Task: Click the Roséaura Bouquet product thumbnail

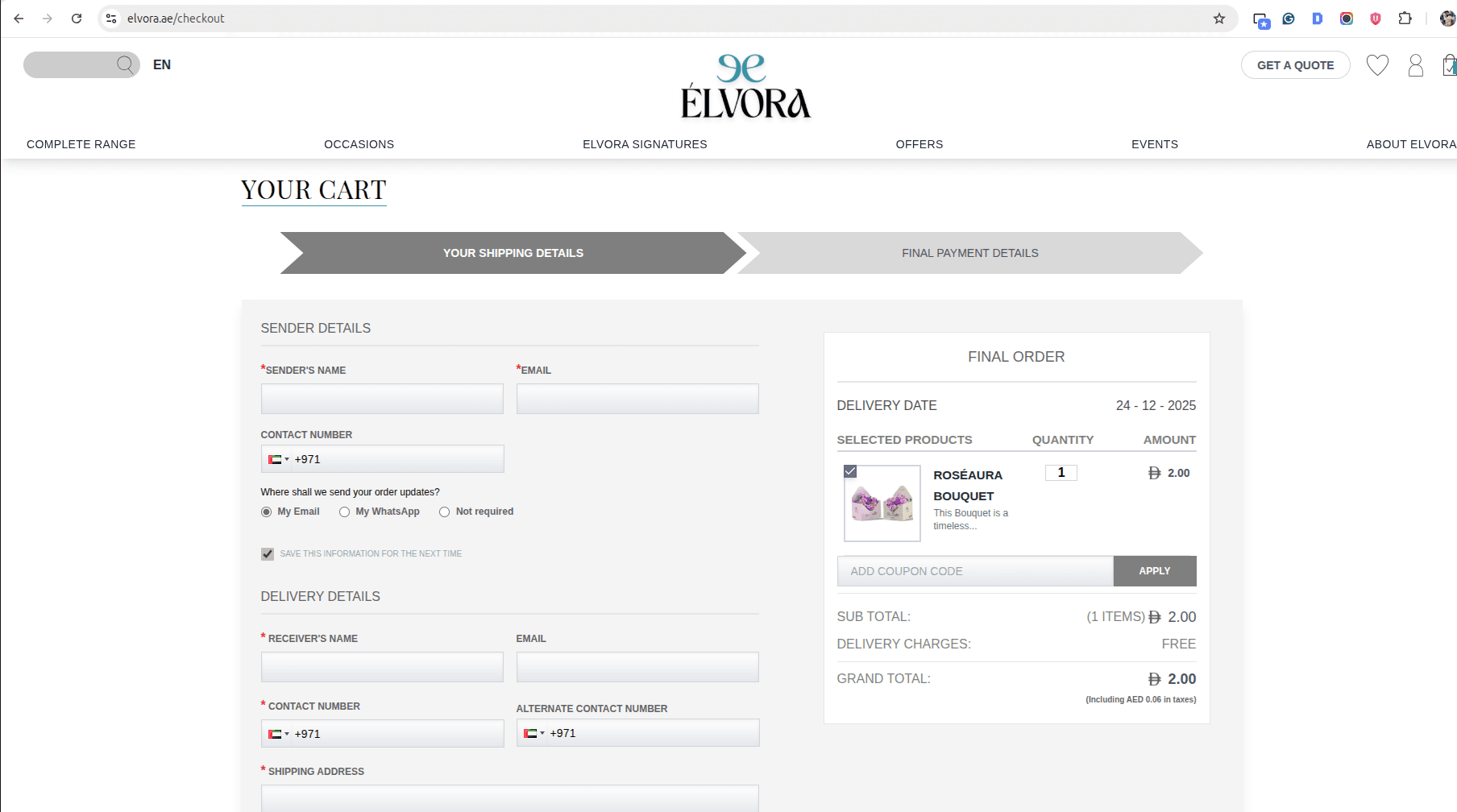Action: (882, 503)
